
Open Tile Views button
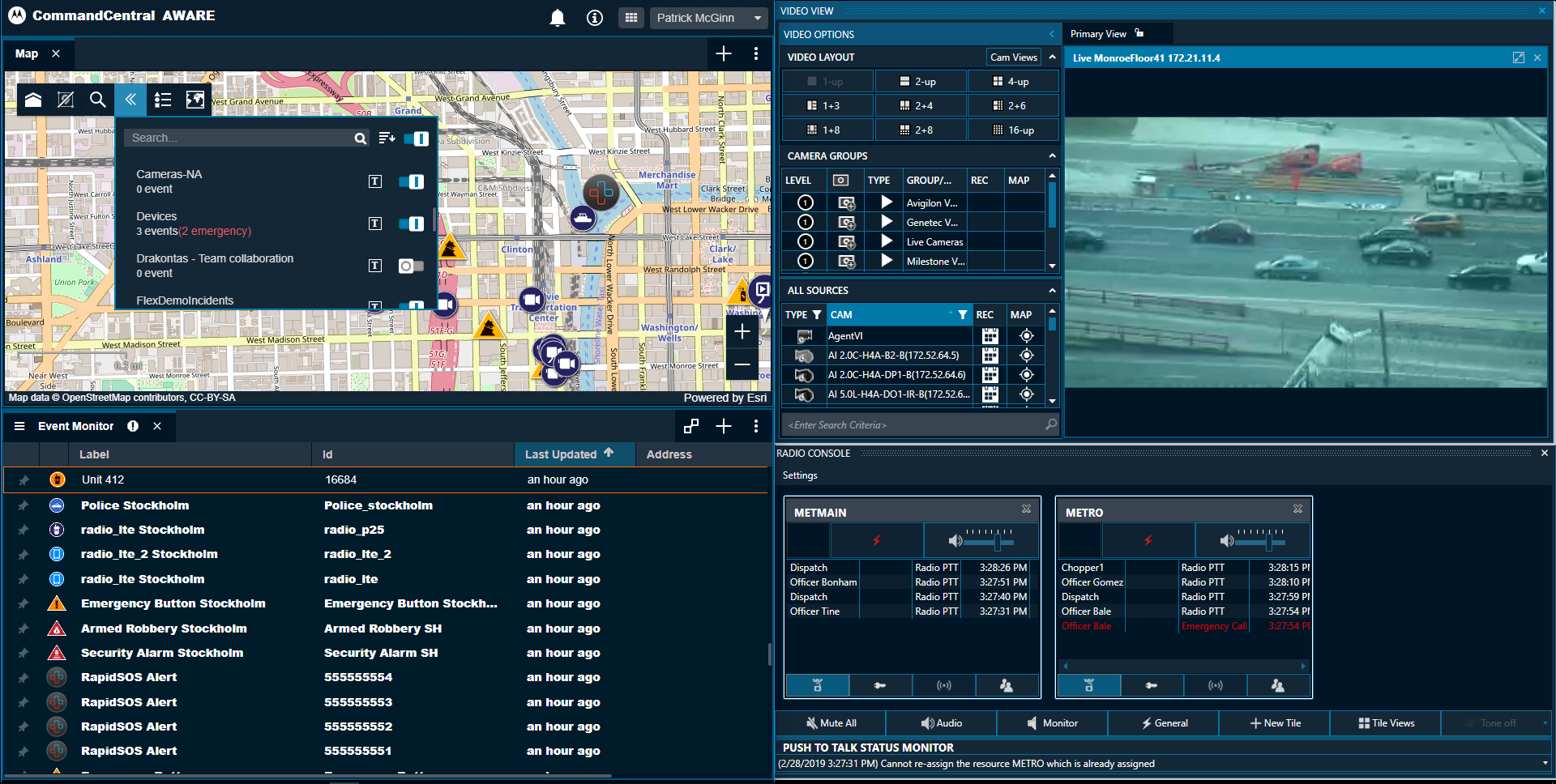[x=1386, y=723]
